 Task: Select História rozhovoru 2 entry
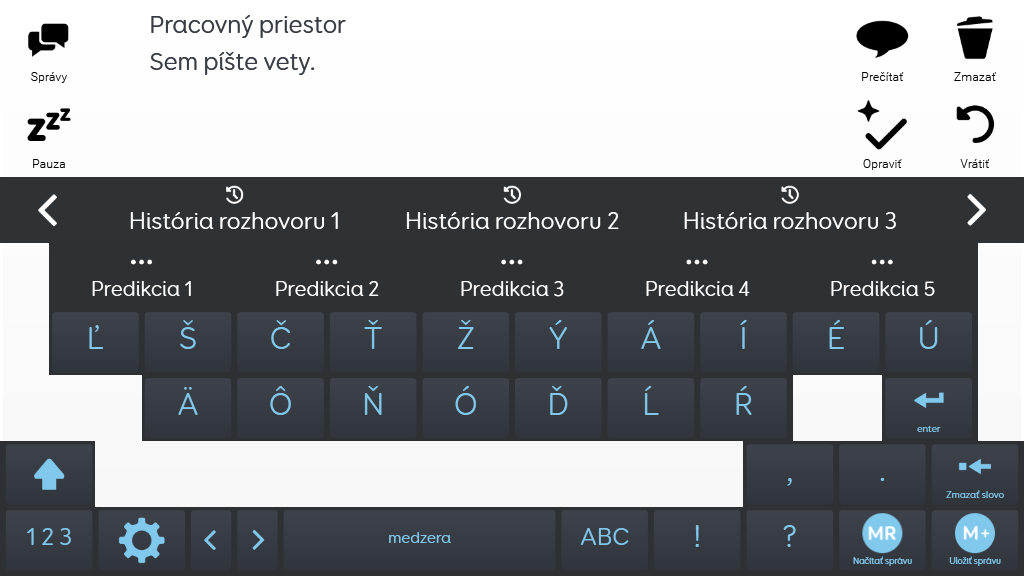(512, 210)
